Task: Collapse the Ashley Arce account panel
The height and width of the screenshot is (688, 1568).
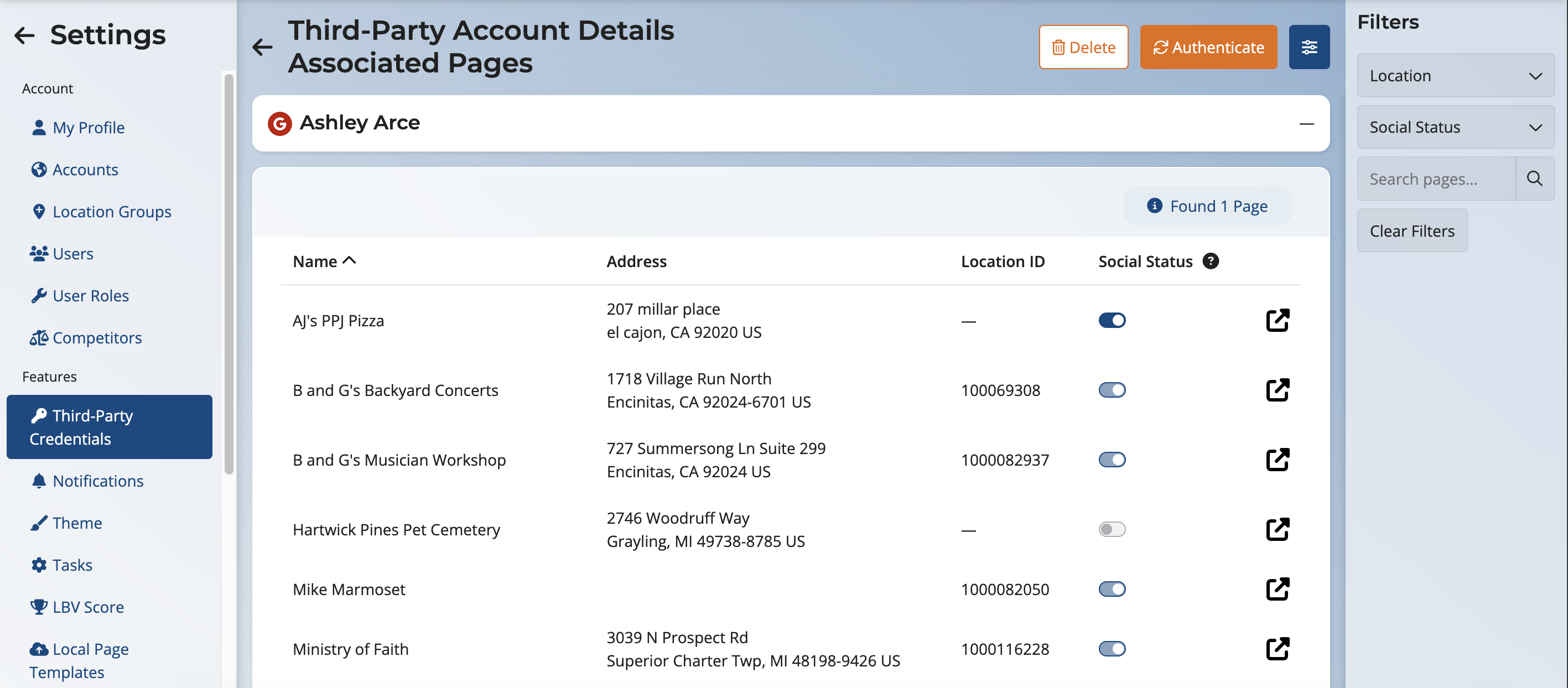Action: [1306, 124]
